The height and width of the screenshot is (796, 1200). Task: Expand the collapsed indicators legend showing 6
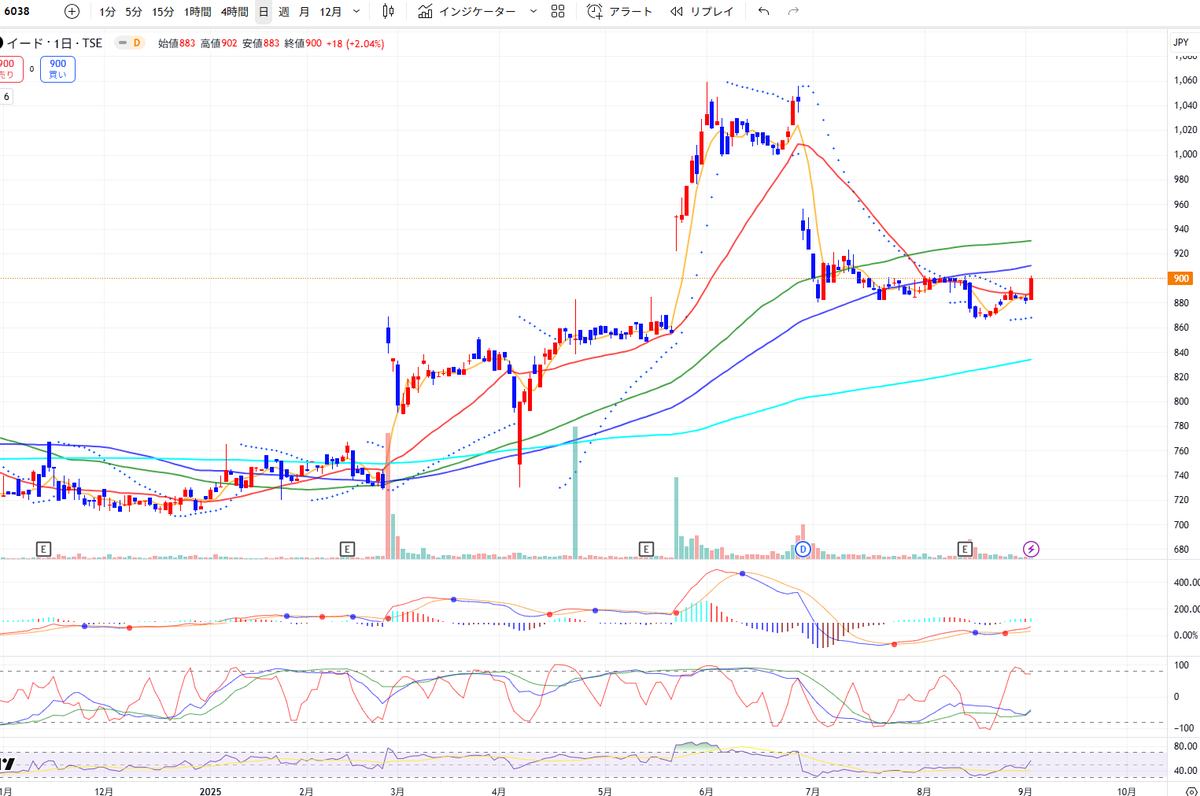7,97
